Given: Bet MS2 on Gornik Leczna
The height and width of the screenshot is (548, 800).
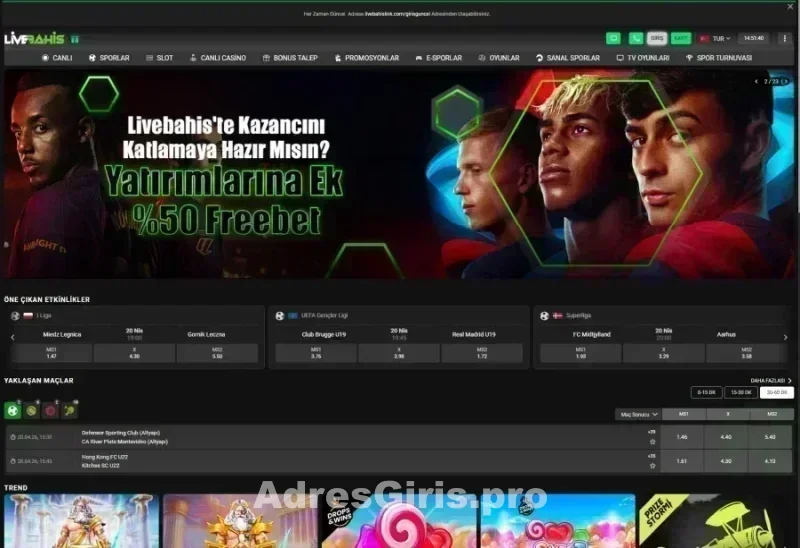Looking at the screenshot, I should (217, 353).
